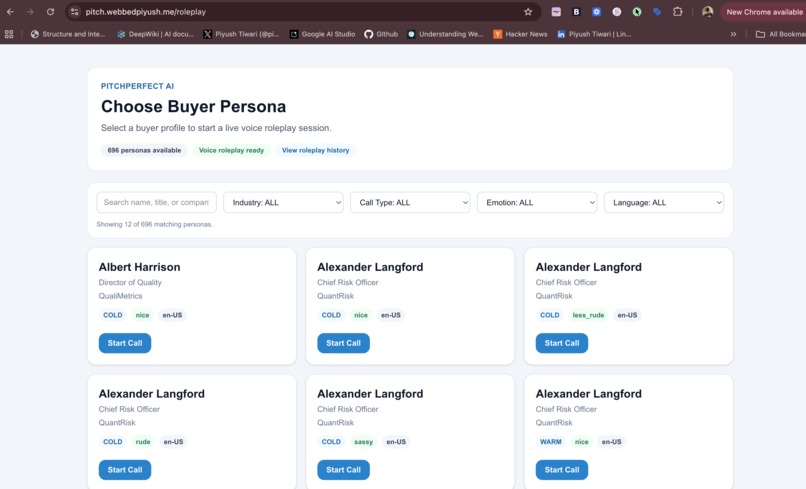Open the blue square extension icon

pyautogui.click(x=596, y=12)
